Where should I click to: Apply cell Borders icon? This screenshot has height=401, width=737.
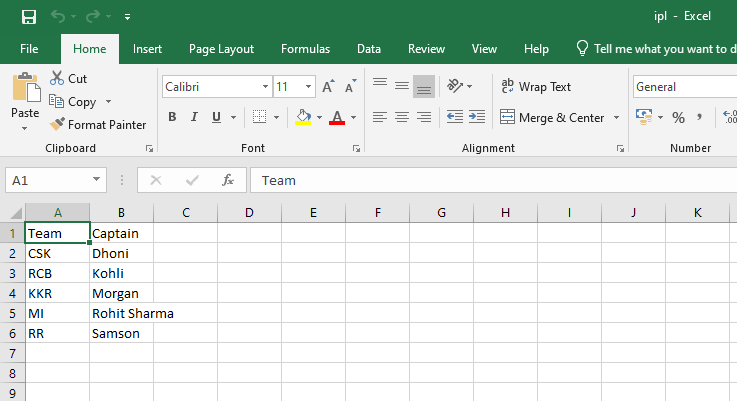coord(259,117)
